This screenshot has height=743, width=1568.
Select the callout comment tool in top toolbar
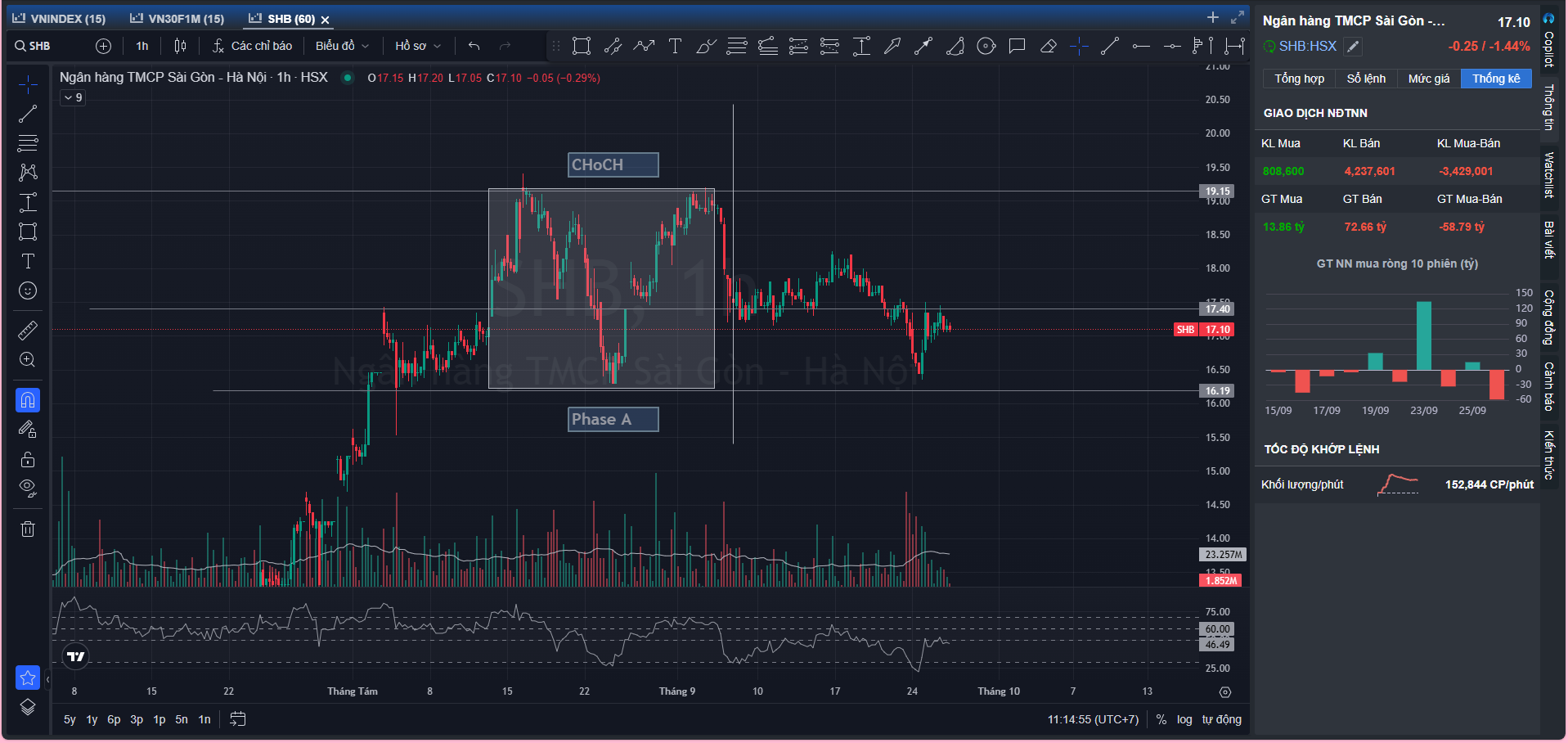point(1017,46)
